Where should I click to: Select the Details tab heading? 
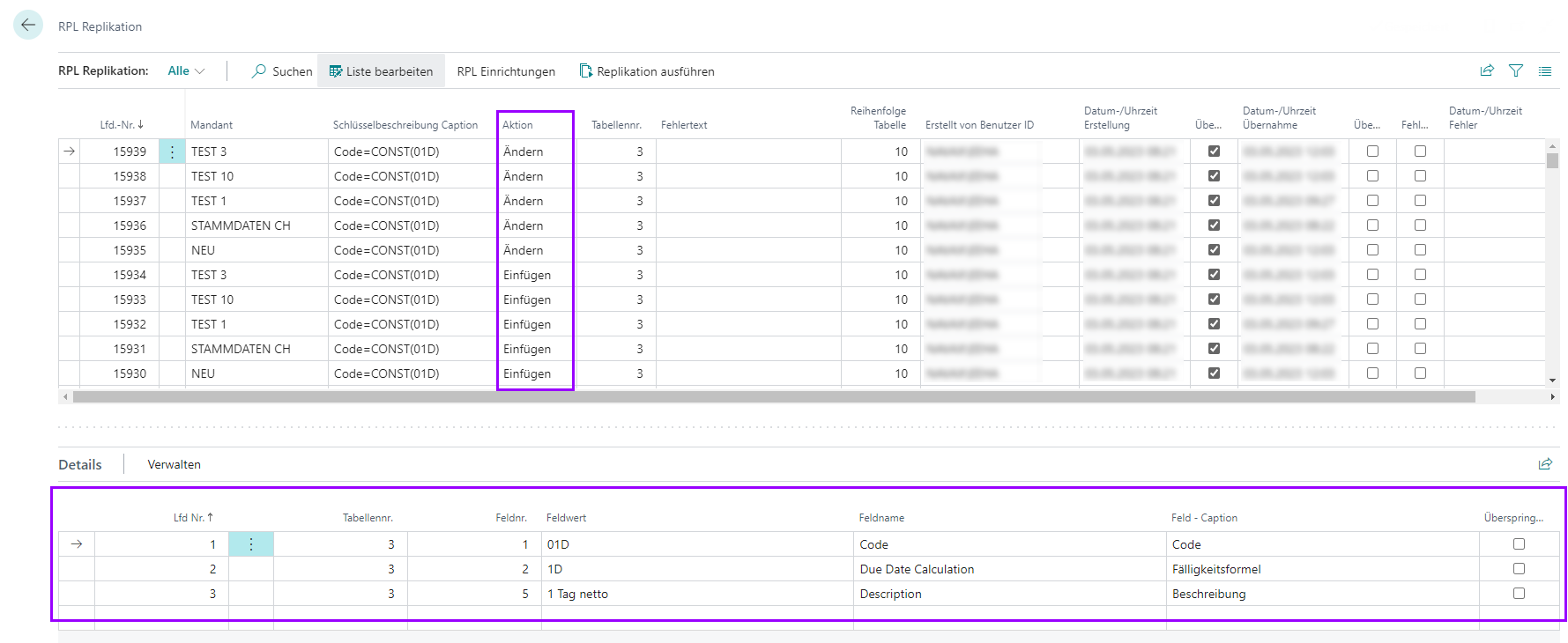pyautogui.click(x=80, y=464)
